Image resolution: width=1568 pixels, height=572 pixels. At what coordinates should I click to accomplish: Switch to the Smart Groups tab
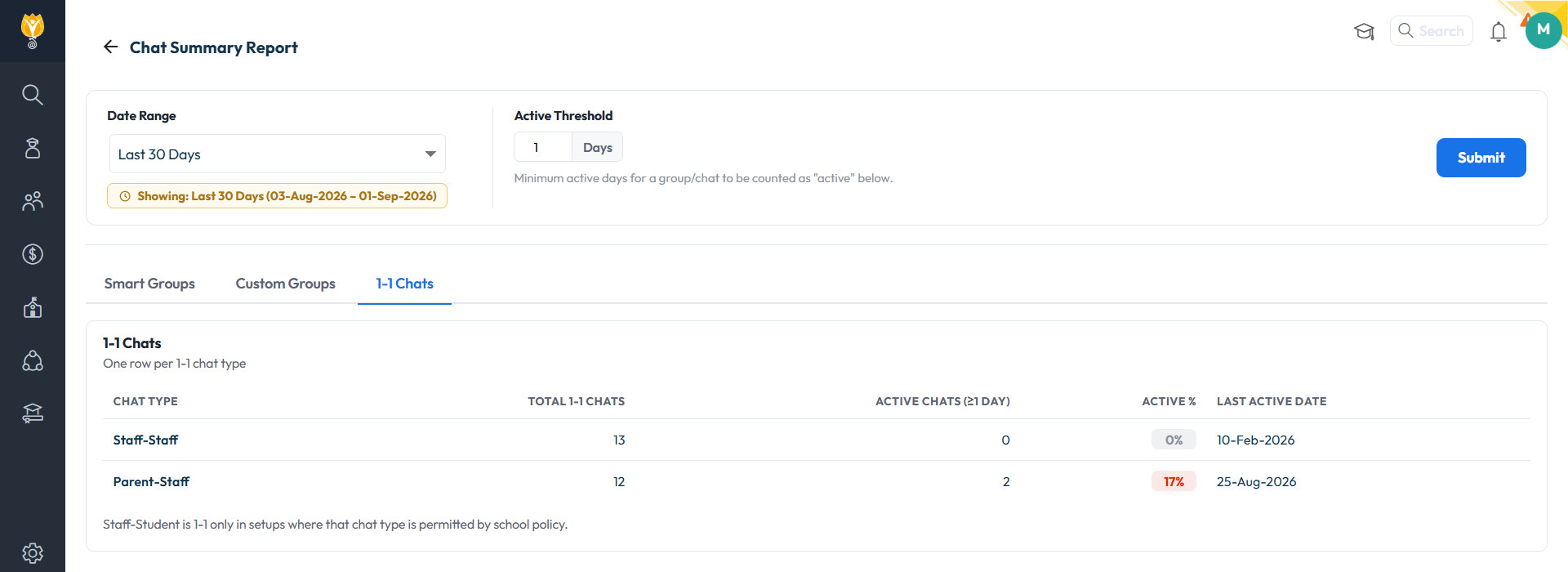(149, 284)
